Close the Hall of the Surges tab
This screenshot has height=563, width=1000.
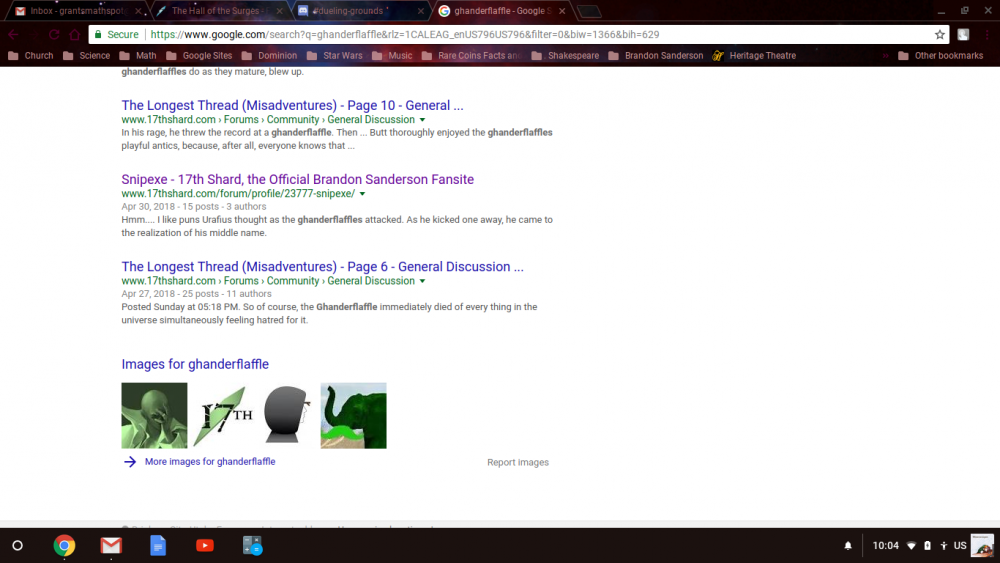[x=279, y=11]
